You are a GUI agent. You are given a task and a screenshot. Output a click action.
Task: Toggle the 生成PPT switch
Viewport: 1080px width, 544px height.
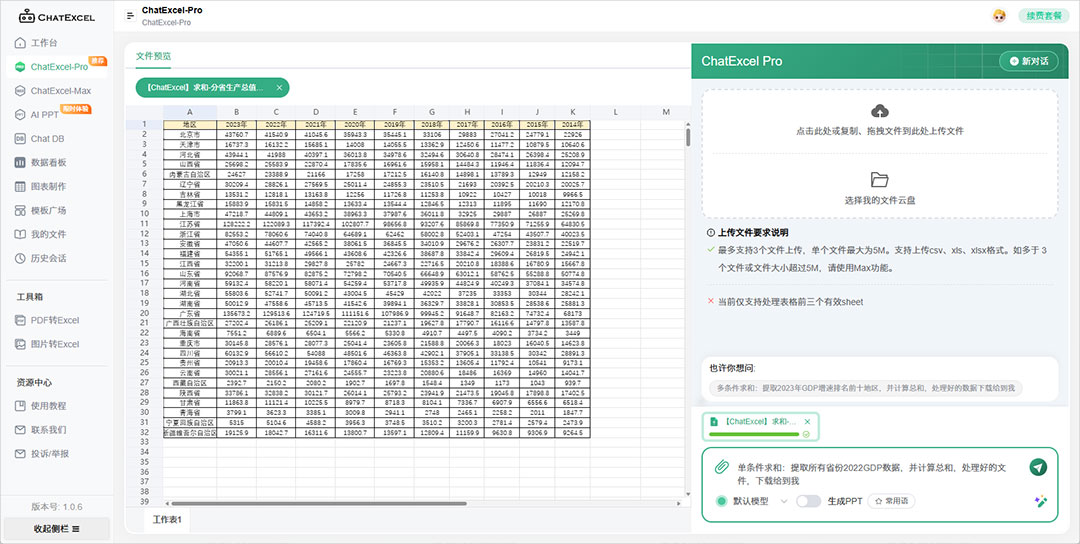coord(808,501)
